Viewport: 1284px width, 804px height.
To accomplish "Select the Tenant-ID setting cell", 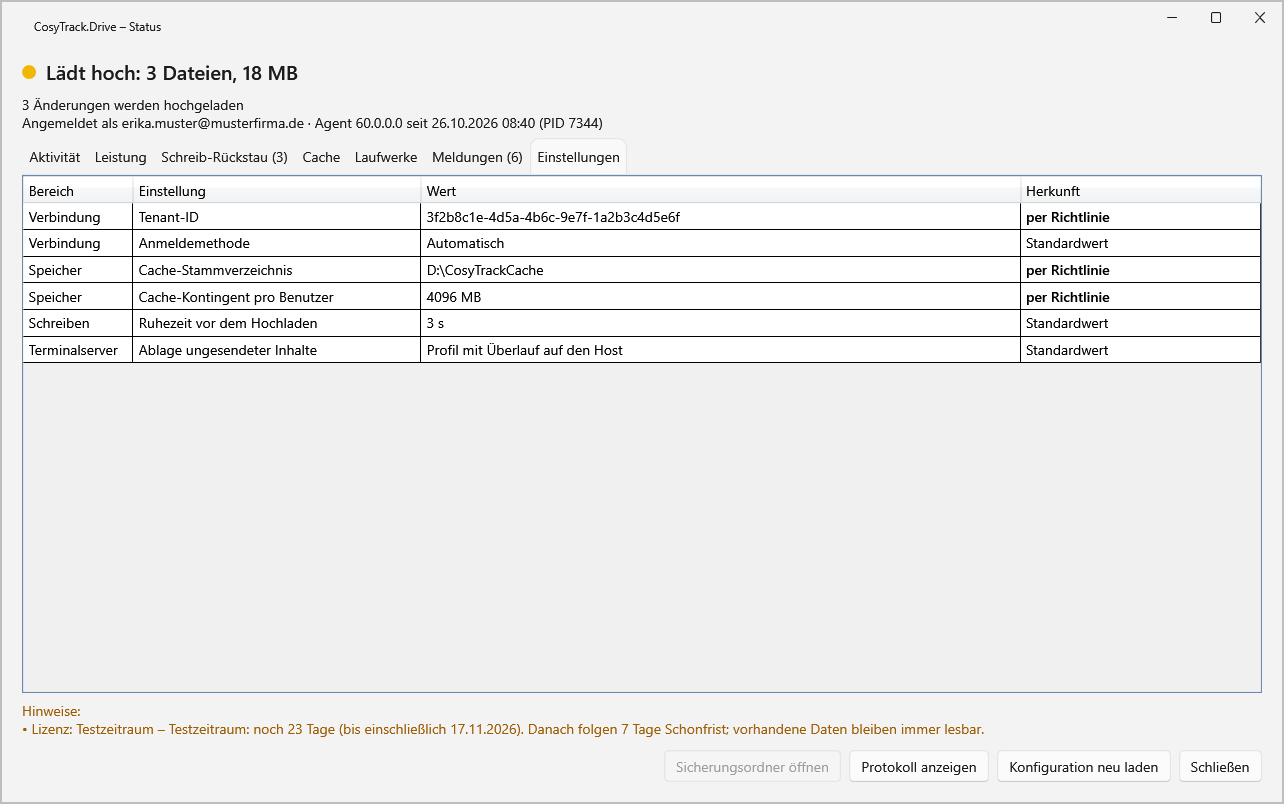I will [x=276, y=217].
